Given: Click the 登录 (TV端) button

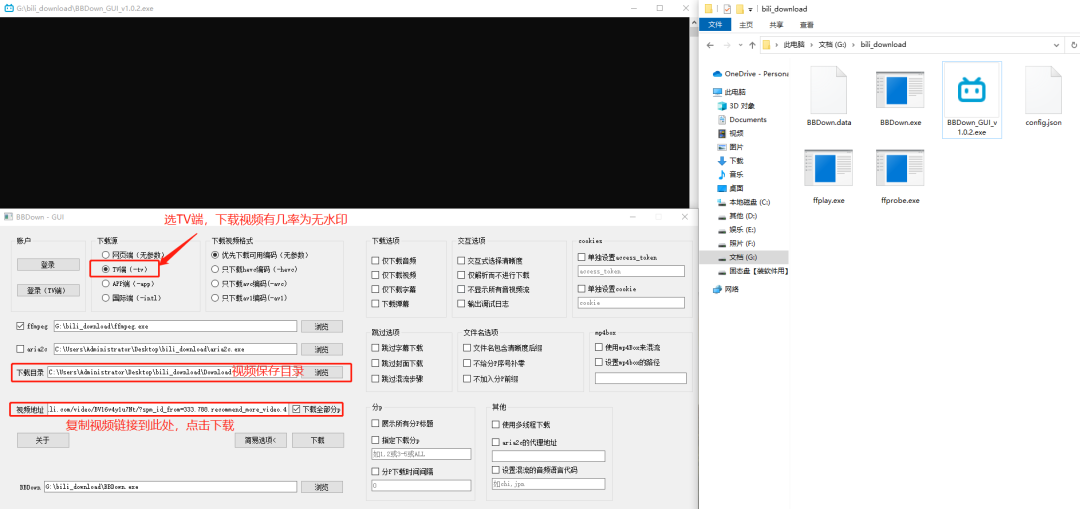Looking at the screenshot, I should pyautogui.click(x=48, y=290).
